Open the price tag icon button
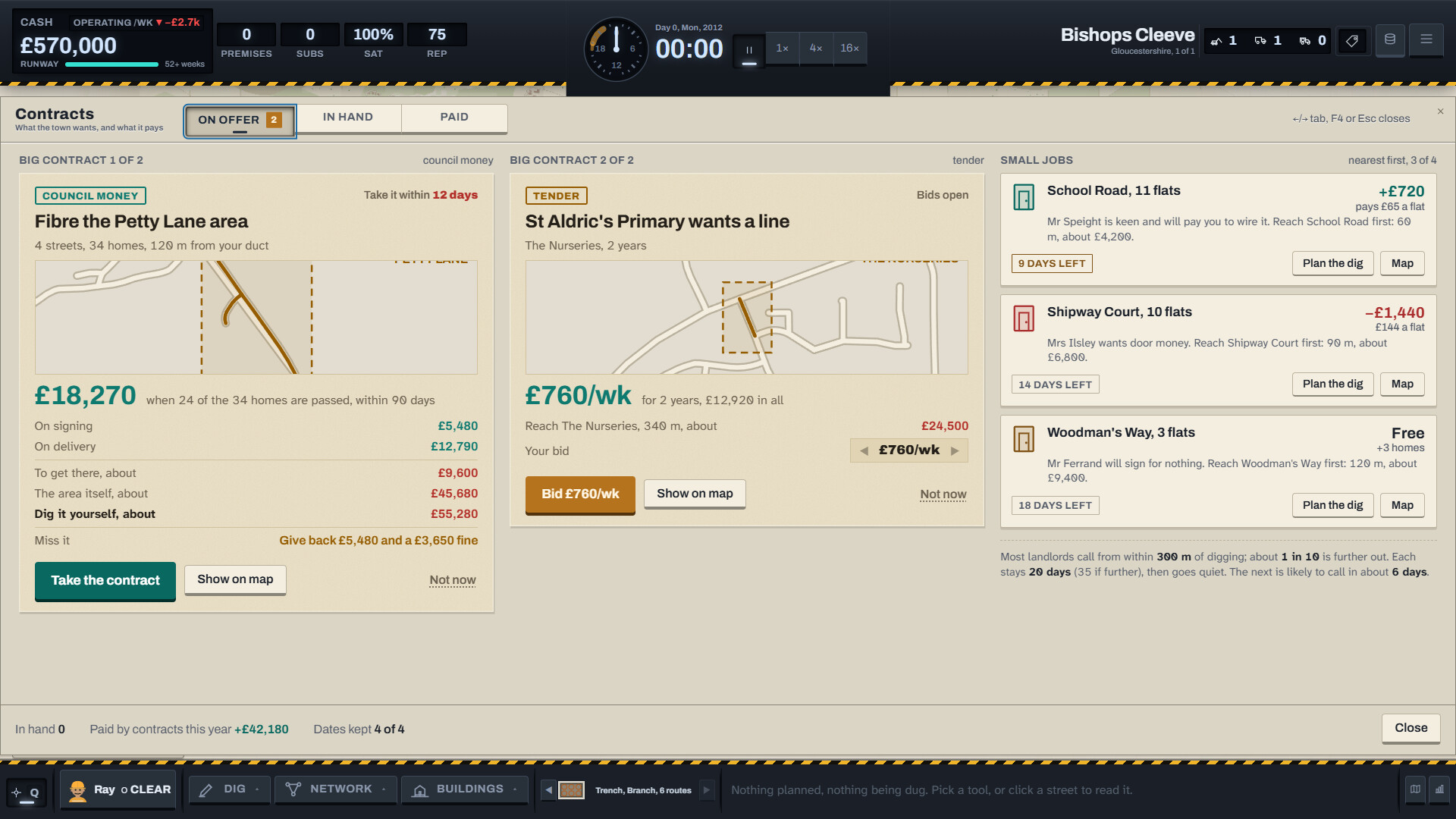 tap(1352, 41)
